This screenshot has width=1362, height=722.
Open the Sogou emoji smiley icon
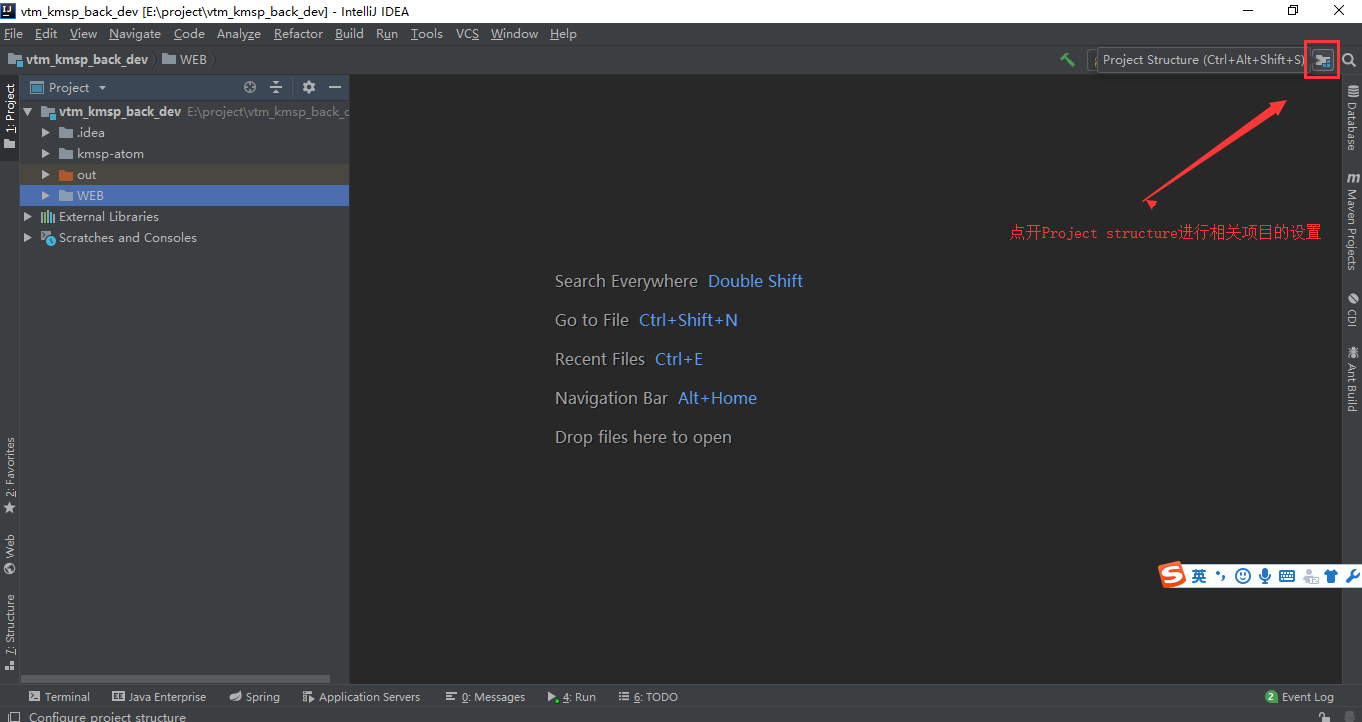tap(1243, 576)
